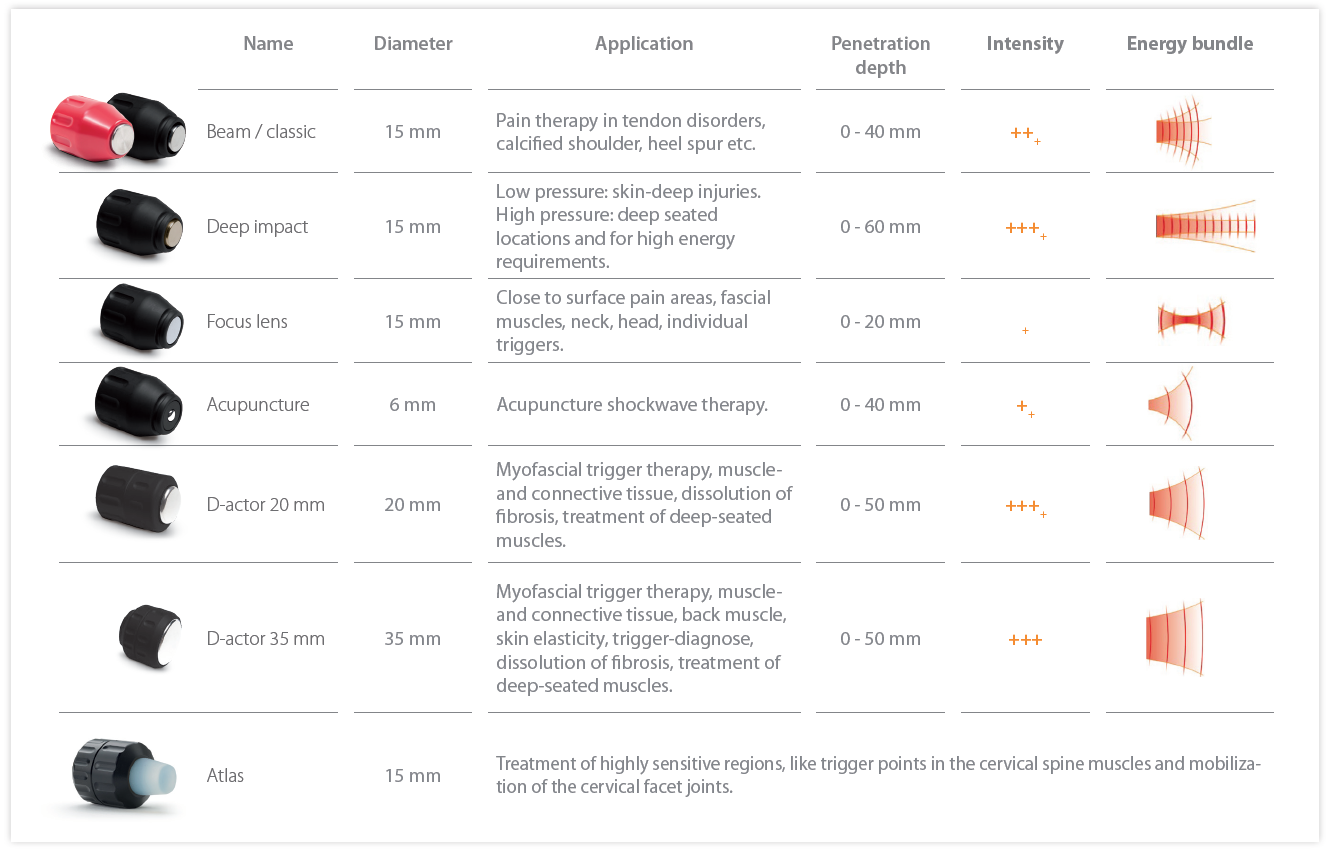
Task: Click the Atlas product name
Action: click(225, 776)
